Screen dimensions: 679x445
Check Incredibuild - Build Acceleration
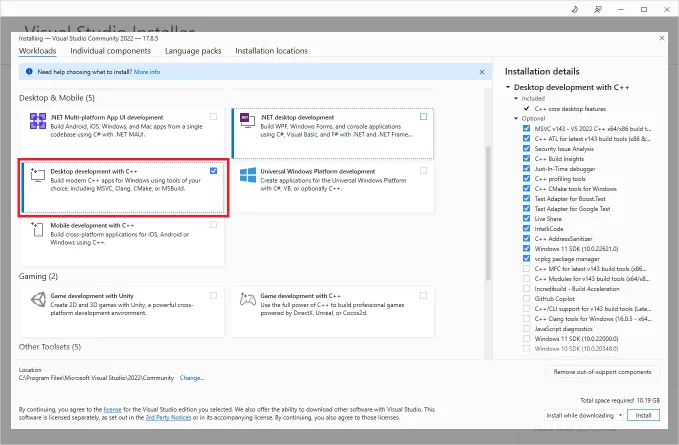pos(526,288)
